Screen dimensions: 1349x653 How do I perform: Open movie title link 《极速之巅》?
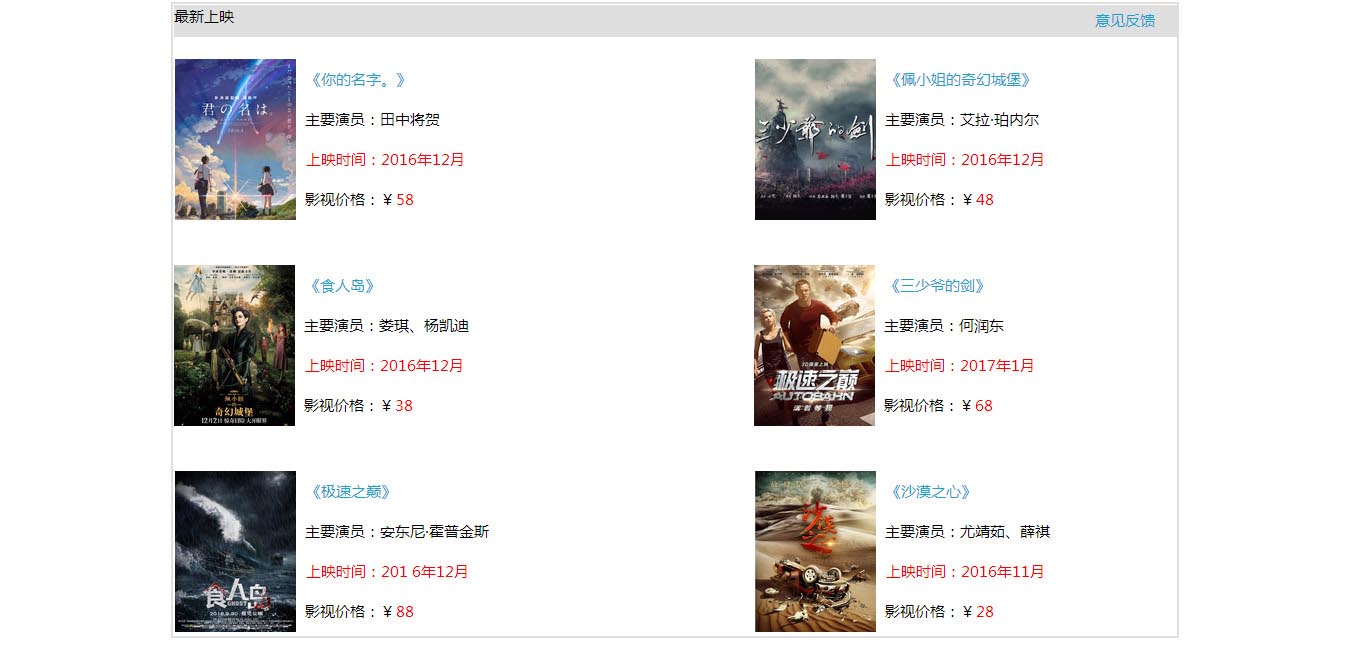point(349,492)
